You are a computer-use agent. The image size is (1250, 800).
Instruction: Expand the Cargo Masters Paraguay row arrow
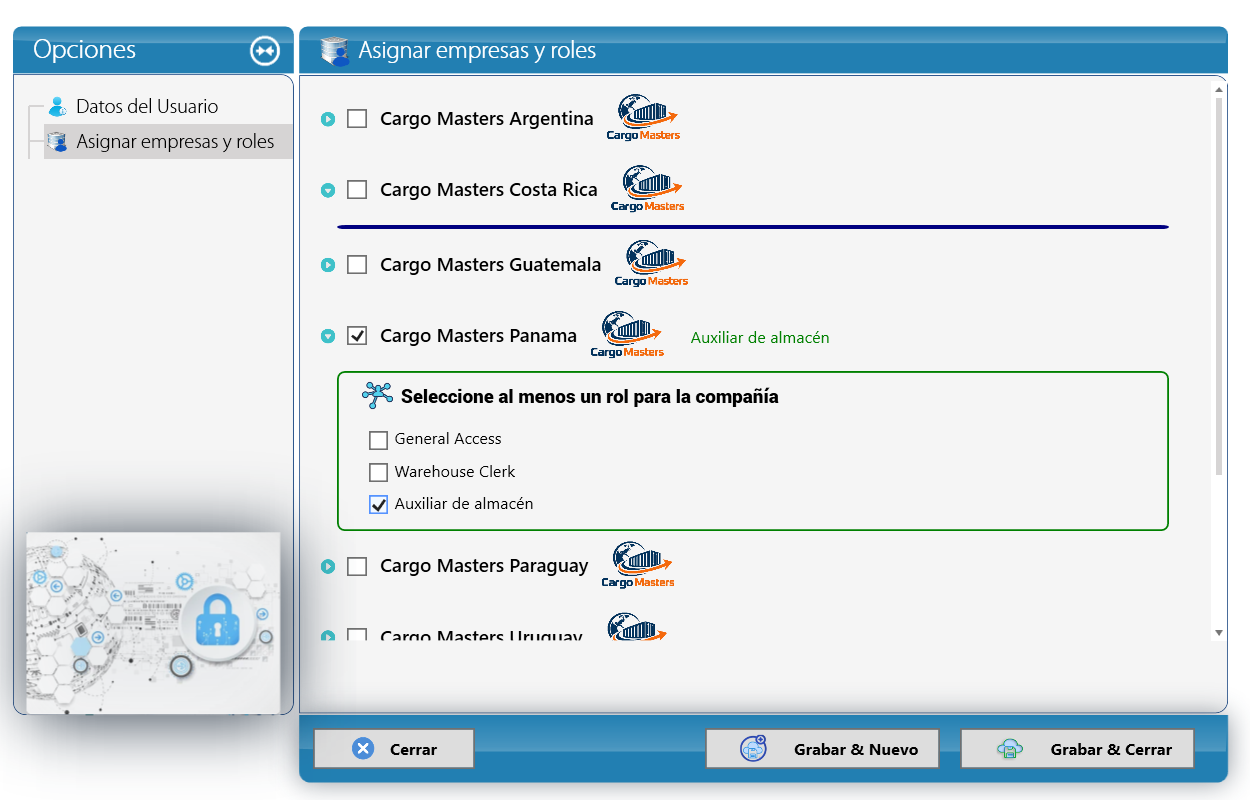pyautogui.click(x=327, y=566)
